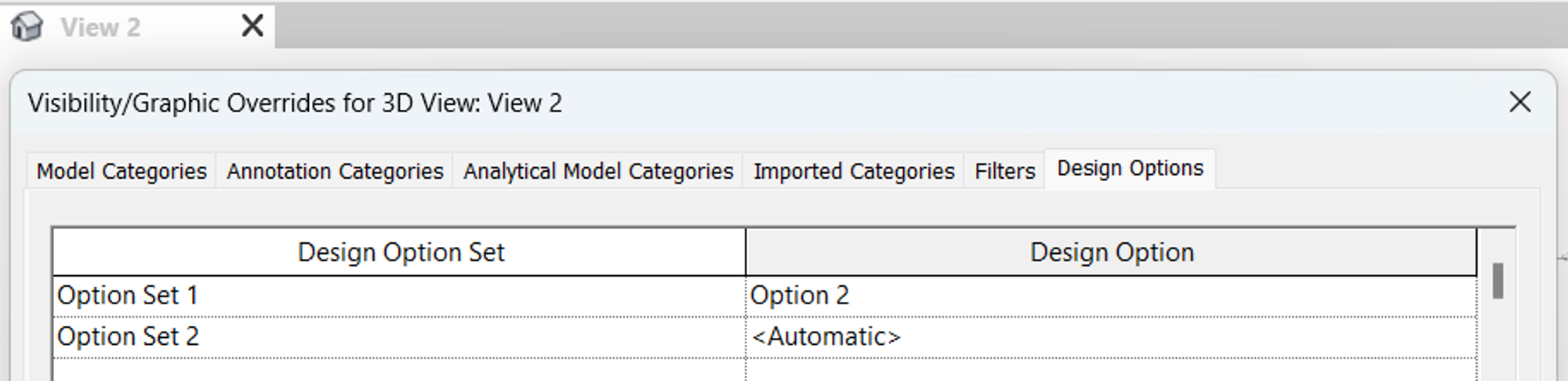Viewport: 1568px width, 381px height.
Task: Click the empty cell below Option Set 2
Action: tap(400, 370)
